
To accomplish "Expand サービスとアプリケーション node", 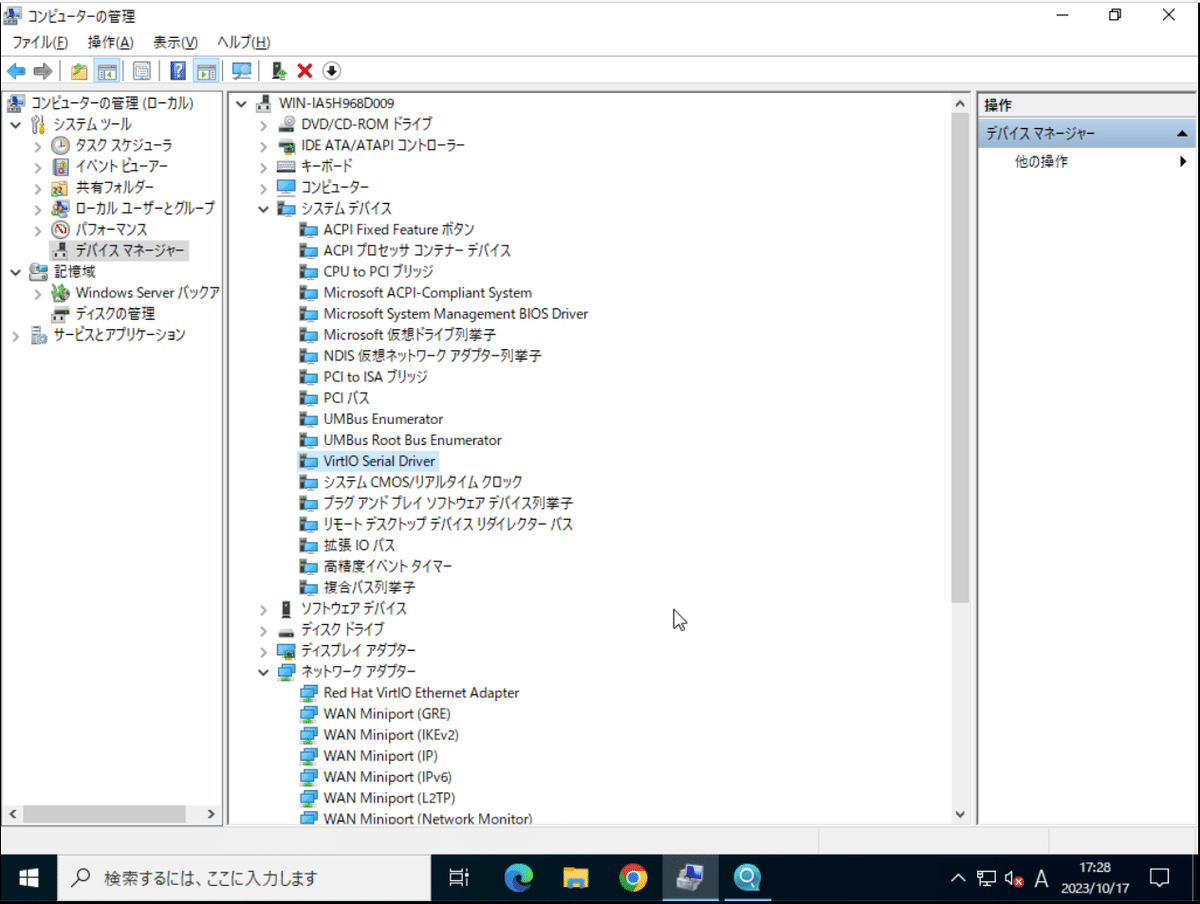I will [x=16, y=334].
